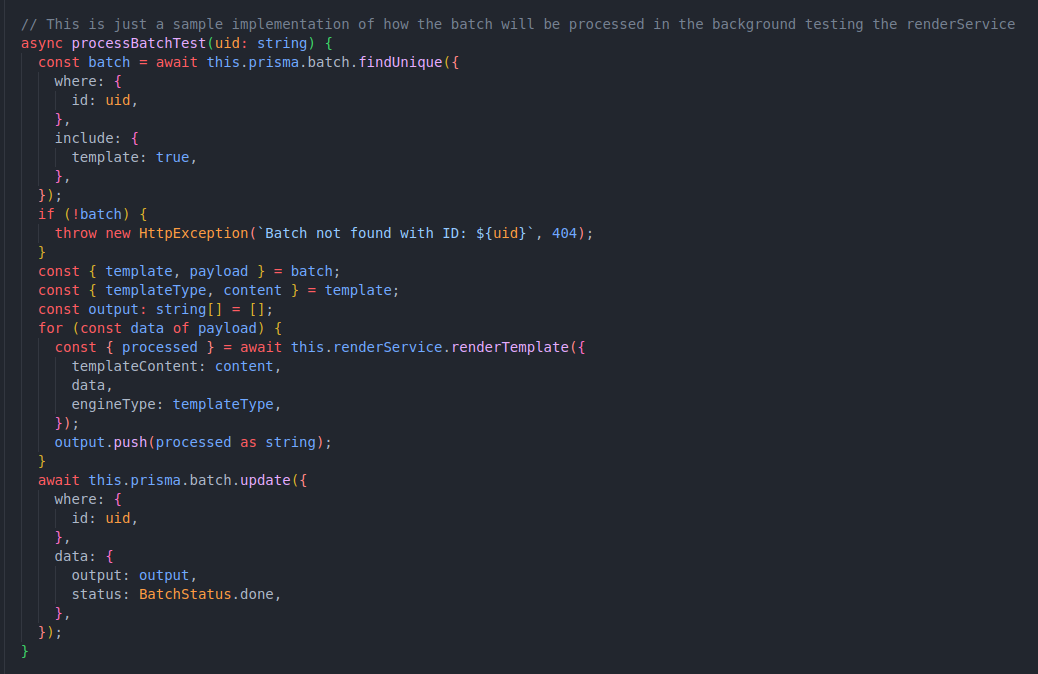Click the final closing brace of the method
This screenshot has width=1038, height=674.
click(x=25, y=651)
